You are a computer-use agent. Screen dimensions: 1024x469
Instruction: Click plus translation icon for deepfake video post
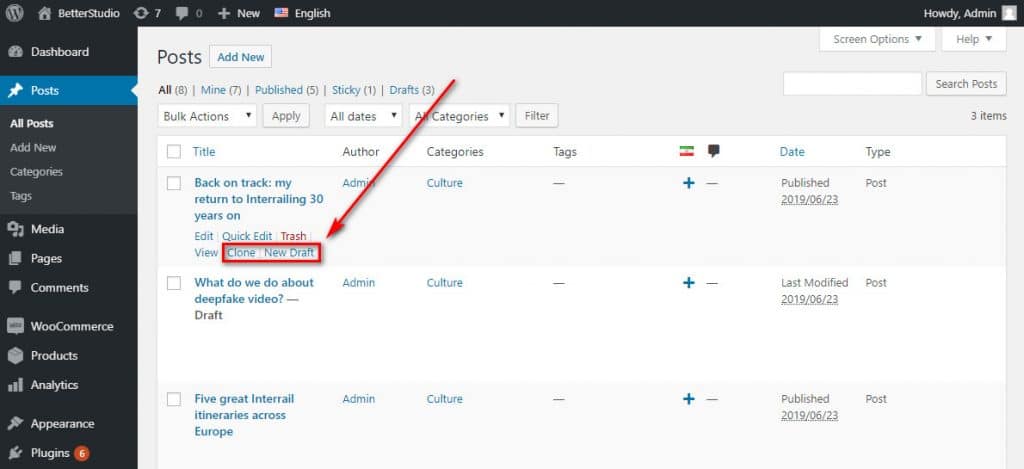pos(688,283)
